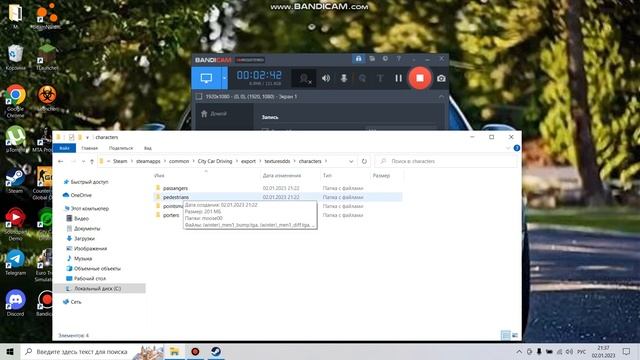Toggle webcam overlay in Bandicam toolbar
The height and width of the screenshot is (360, 640).
304,78
